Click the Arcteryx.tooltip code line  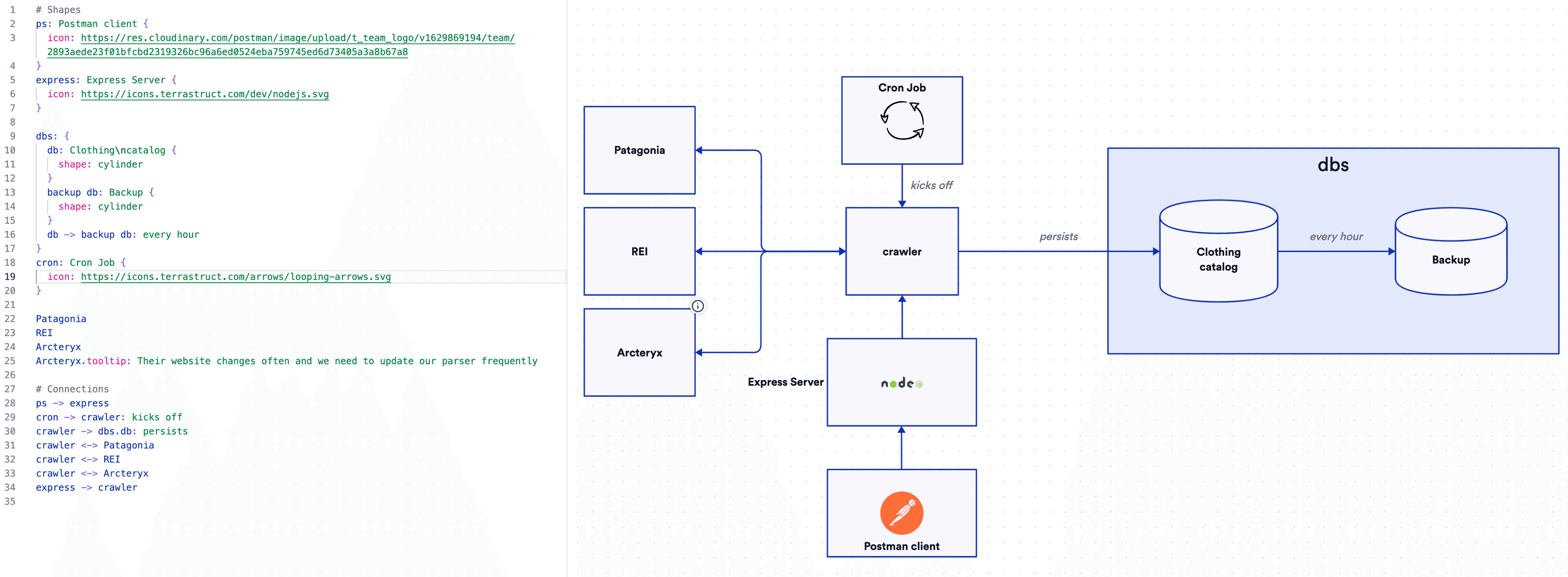(287, 360)
